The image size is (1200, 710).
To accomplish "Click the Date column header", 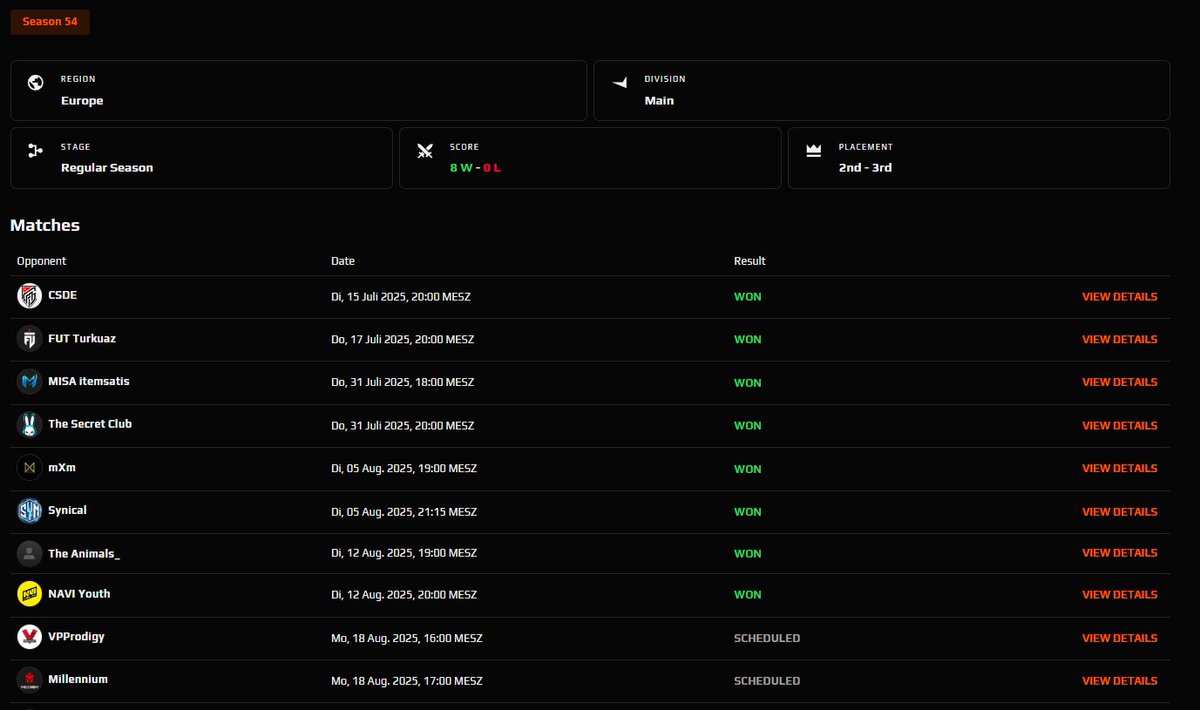I will [343, 261].
